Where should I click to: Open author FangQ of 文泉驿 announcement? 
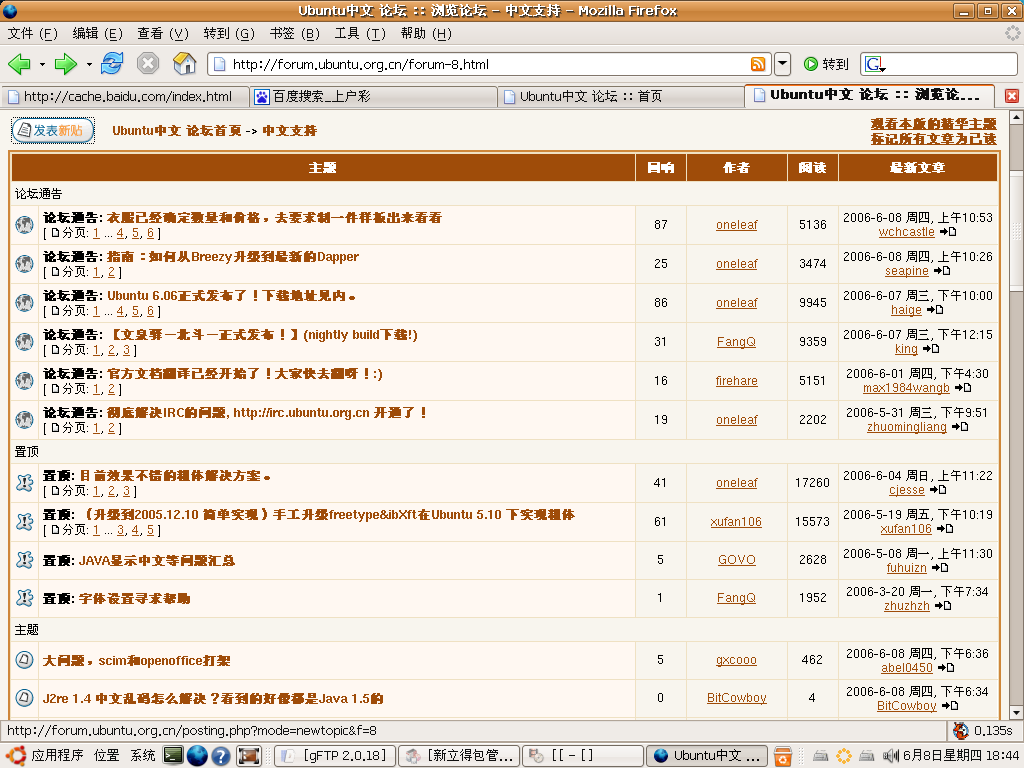[x=736, y=342]
